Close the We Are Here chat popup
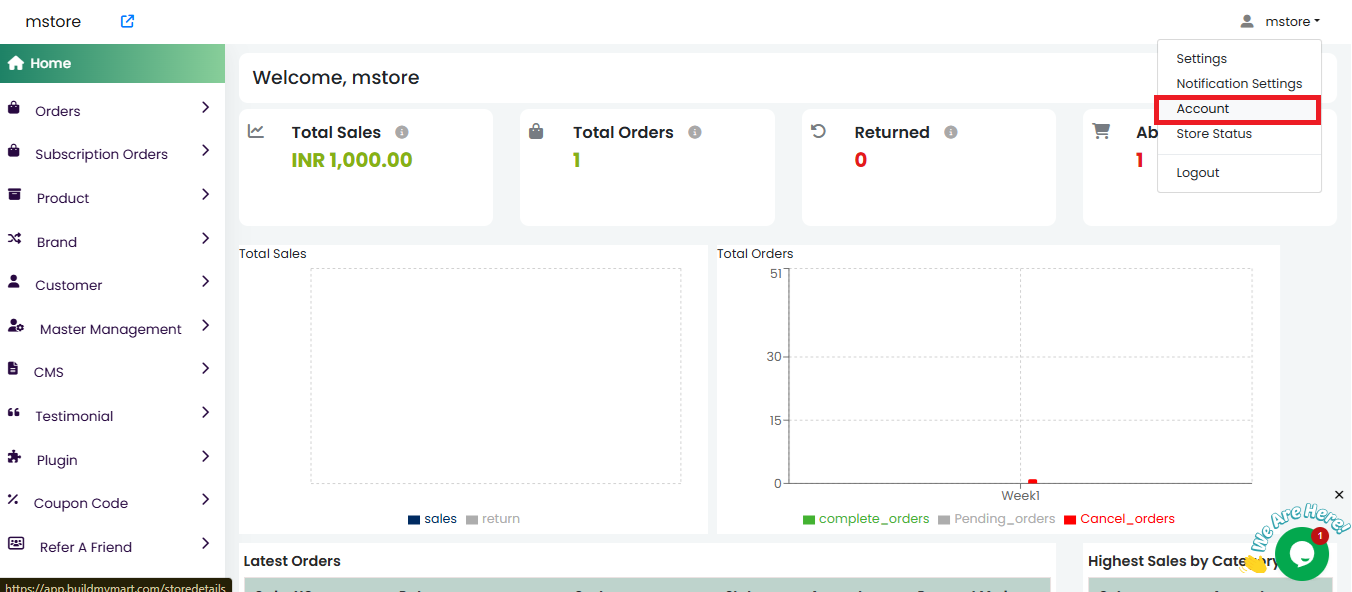 click(1339, 495)
